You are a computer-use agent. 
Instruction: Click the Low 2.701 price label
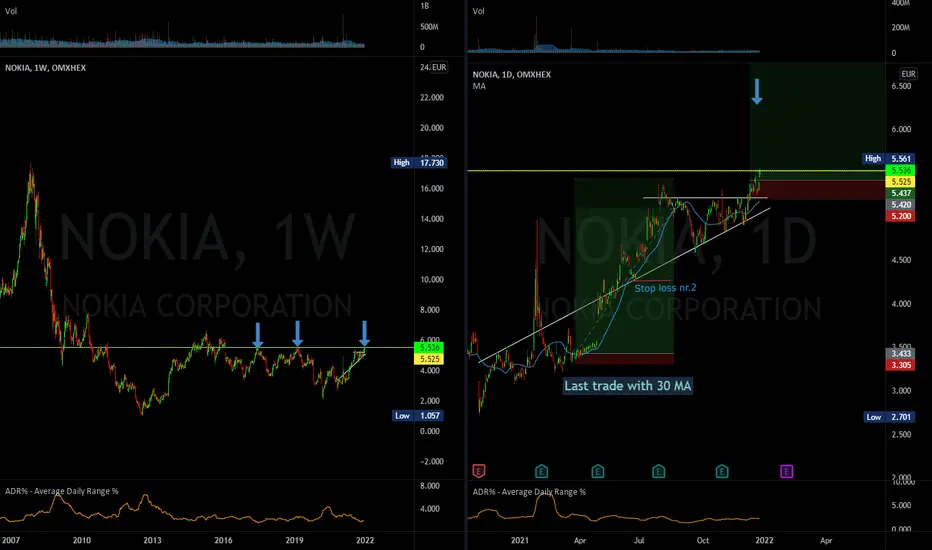pos(889,417)
